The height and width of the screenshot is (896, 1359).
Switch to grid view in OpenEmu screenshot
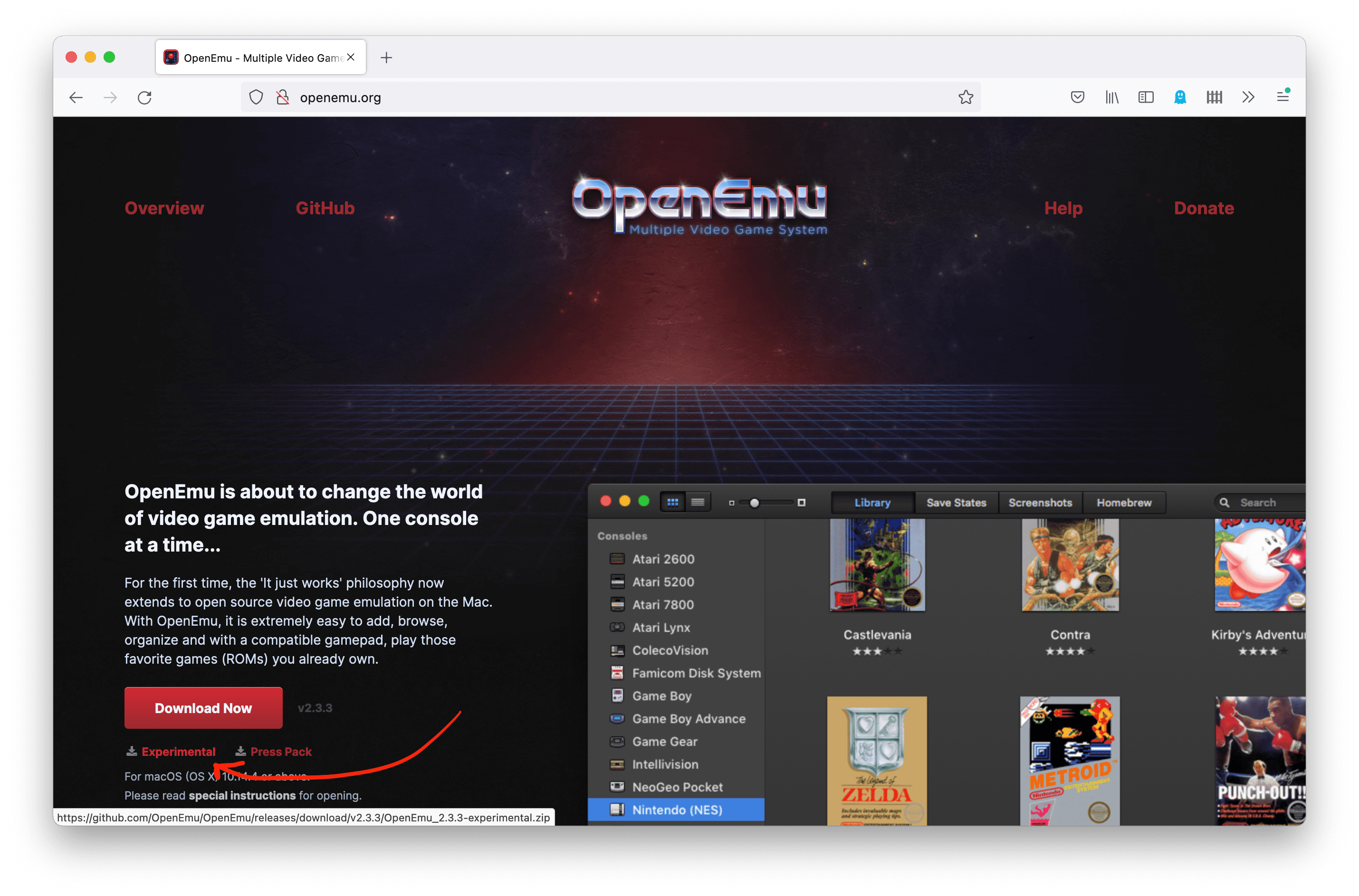[x=673, y=502]
